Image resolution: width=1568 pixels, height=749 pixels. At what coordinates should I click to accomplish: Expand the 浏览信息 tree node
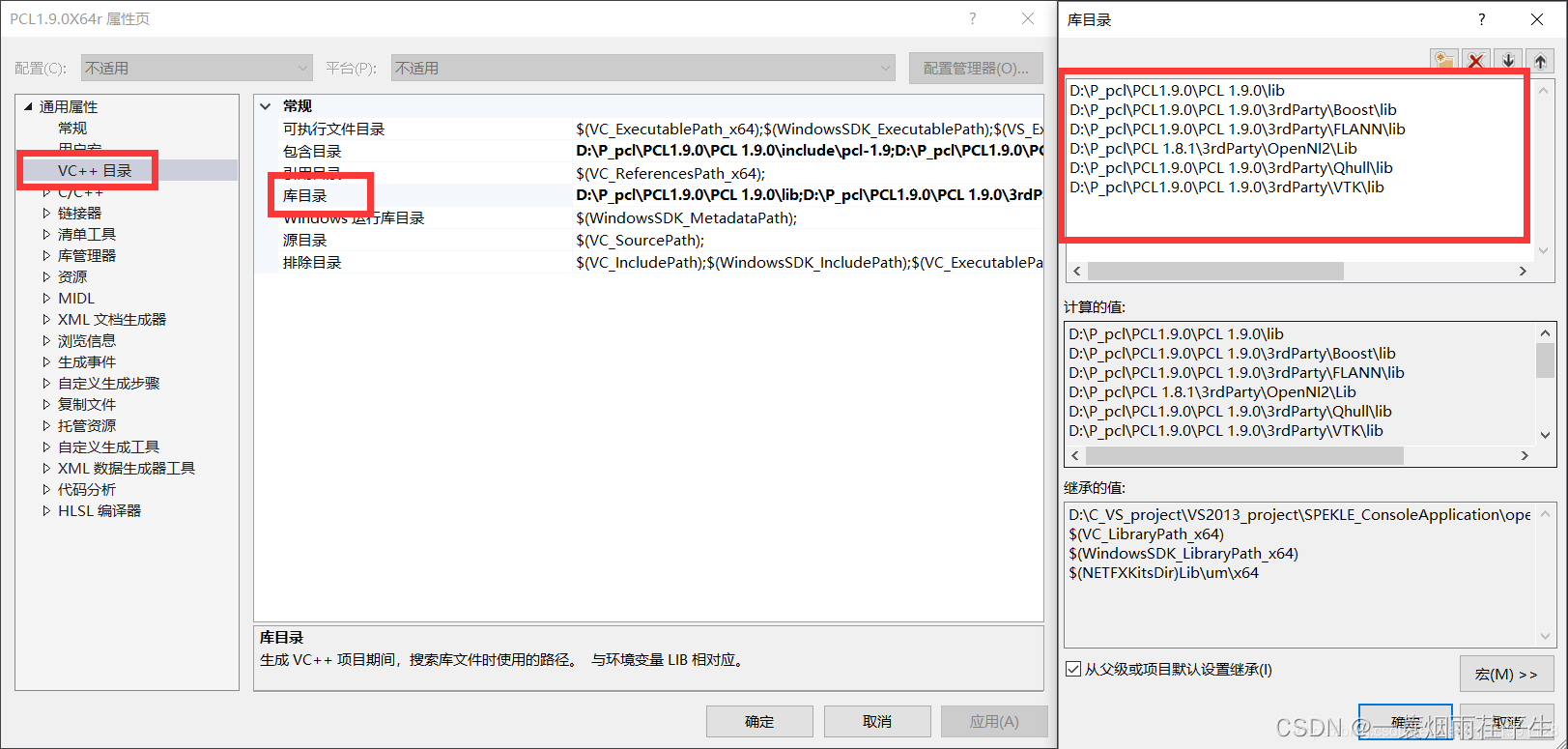click(x=46, y=340)
